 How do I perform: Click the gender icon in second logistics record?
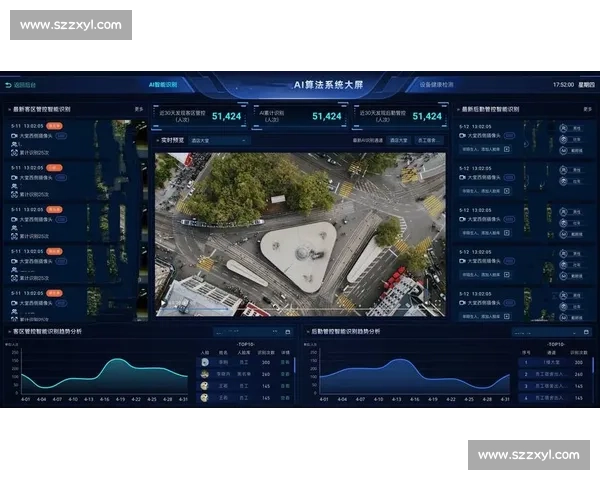563,170
